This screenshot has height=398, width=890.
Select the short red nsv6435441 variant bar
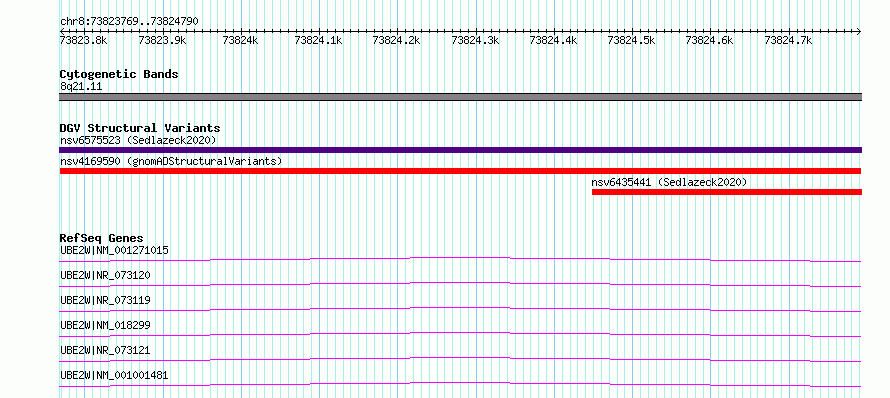[727, 192]
